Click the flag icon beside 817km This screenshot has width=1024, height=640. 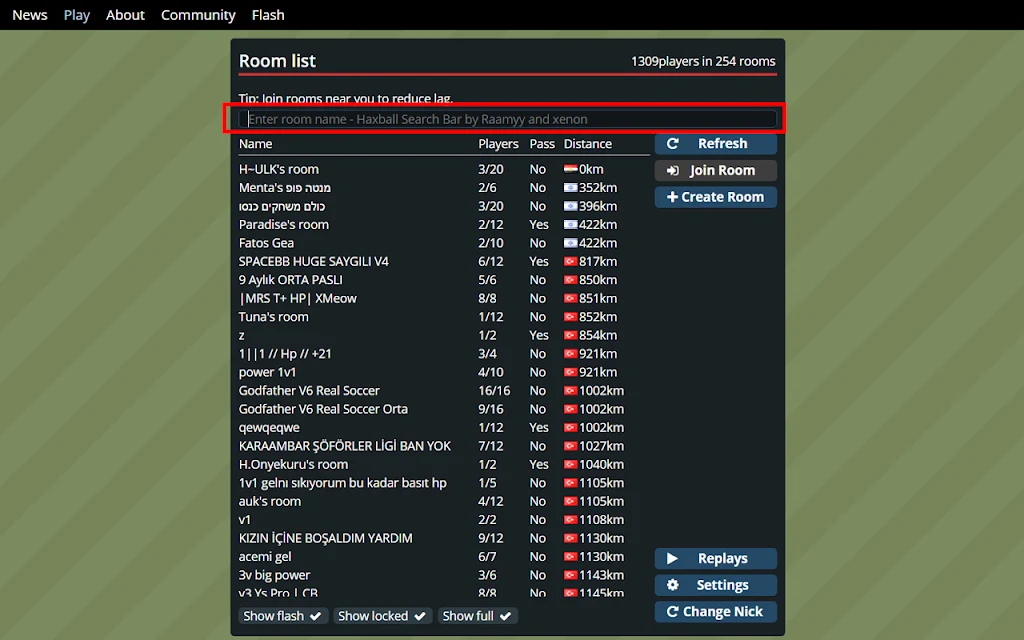point(571,261)
